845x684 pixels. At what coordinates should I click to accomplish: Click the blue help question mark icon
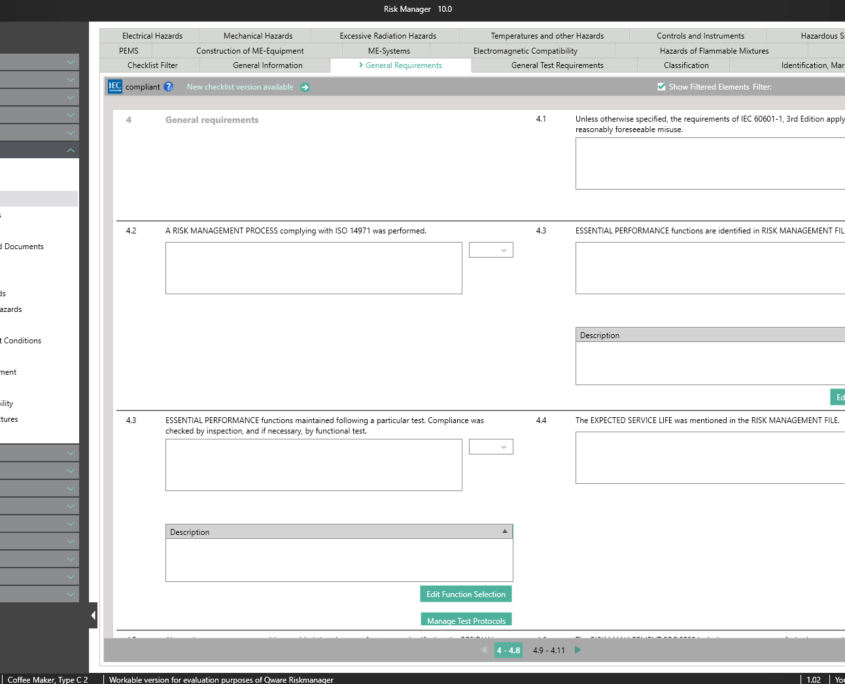169,87
